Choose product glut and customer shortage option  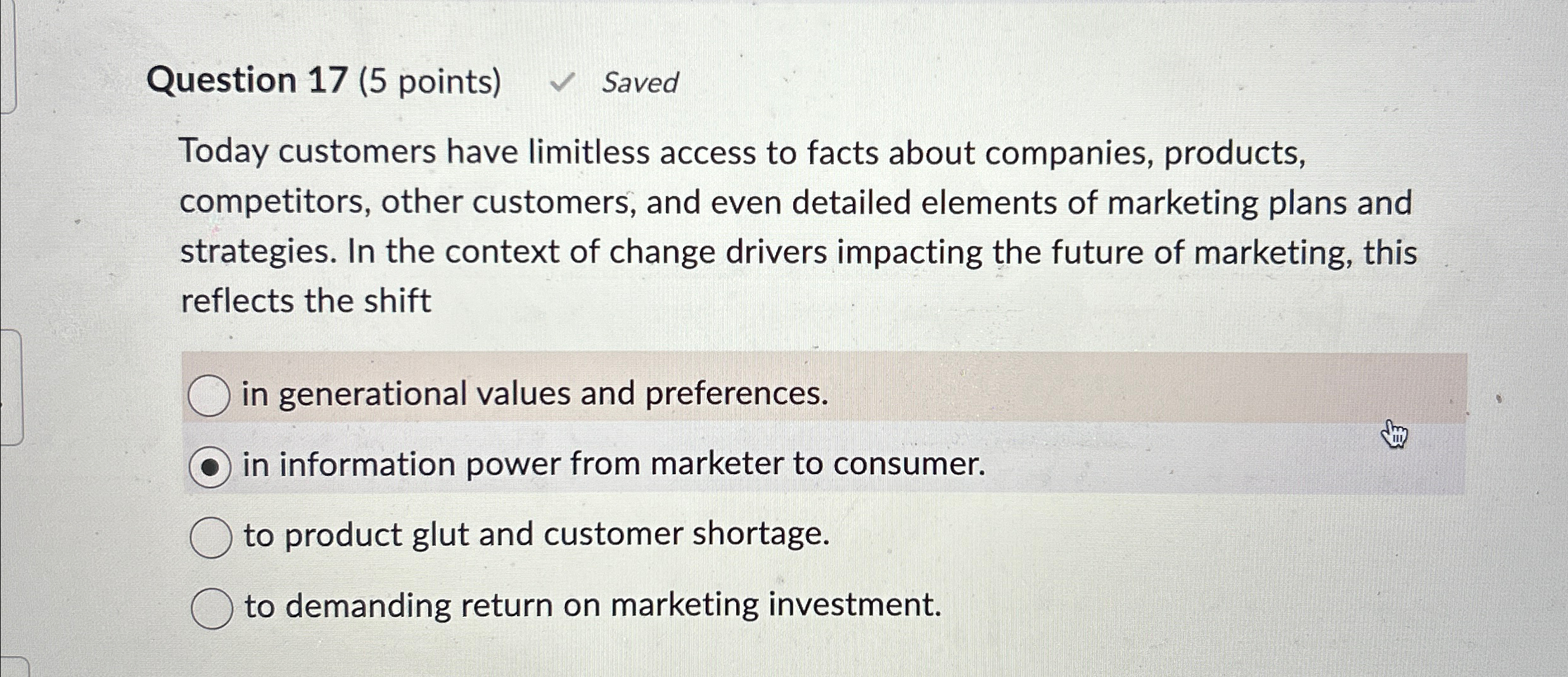[x=210, y=536]
